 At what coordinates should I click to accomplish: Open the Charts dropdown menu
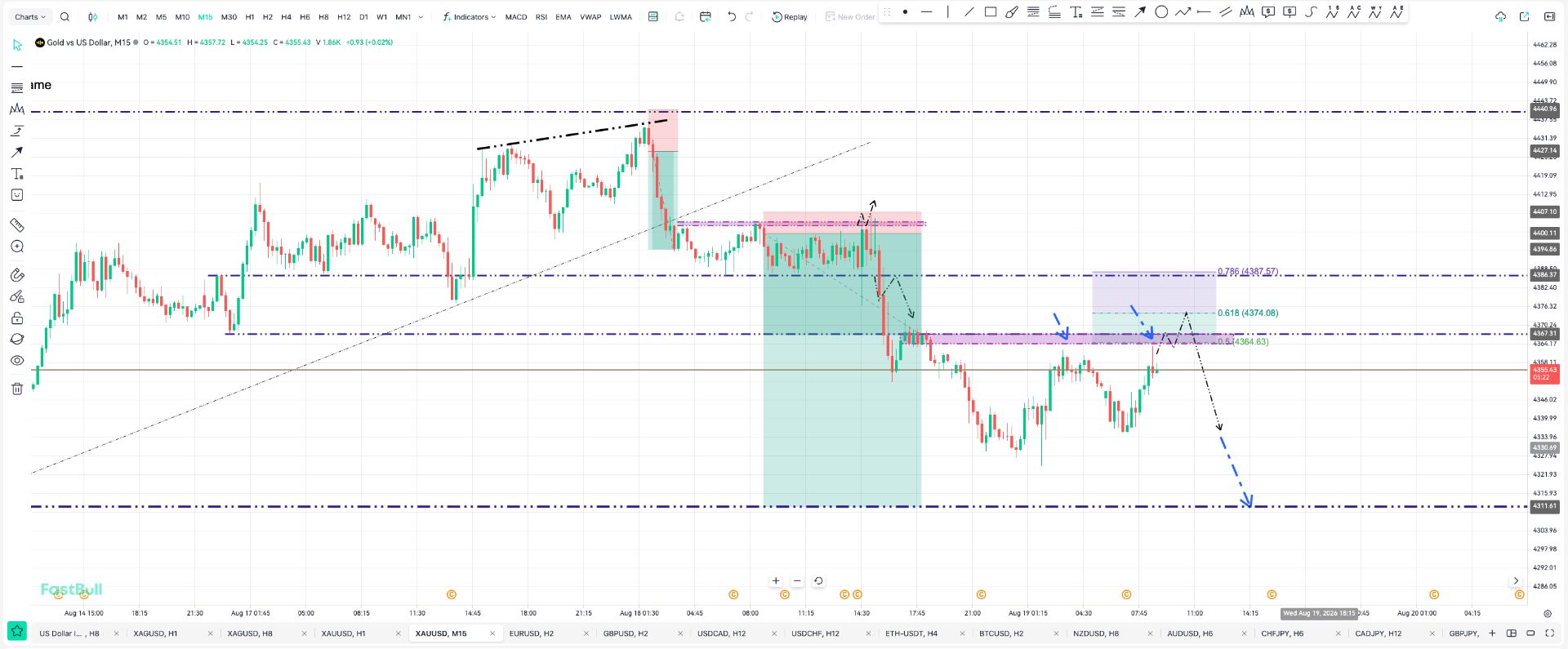[x=30, y=16]
